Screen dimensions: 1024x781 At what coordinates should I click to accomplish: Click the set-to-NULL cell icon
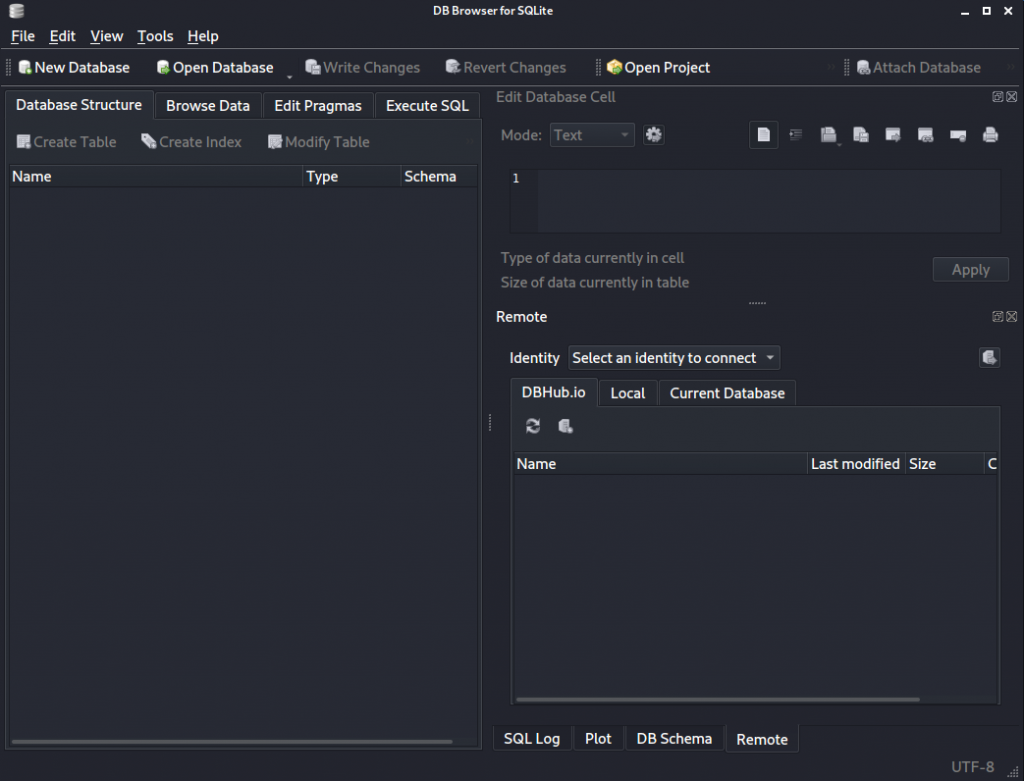pyautogui.click(x=958, y=135)
